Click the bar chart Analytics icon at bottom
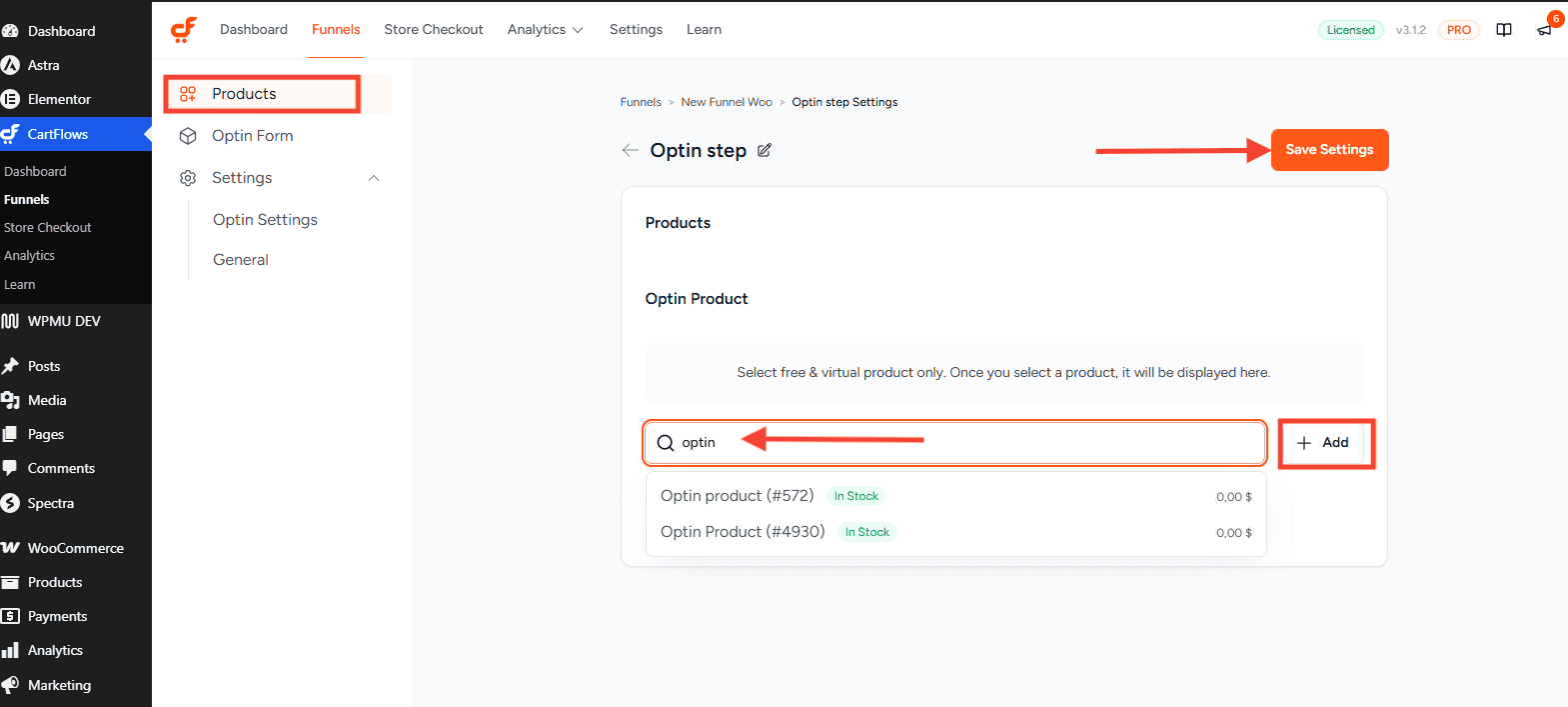The image size is (1568, 707). coord(10,650)
